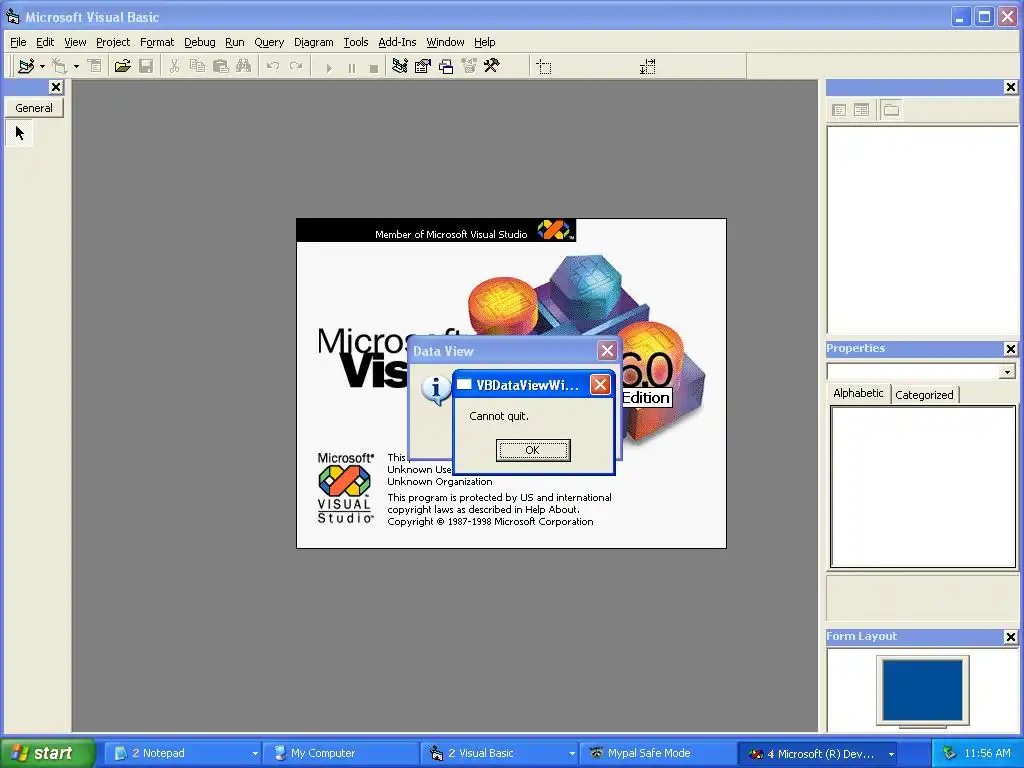Click the information icon in Data View dialog
The image size is (1024, 768).
tap(436, 390)
